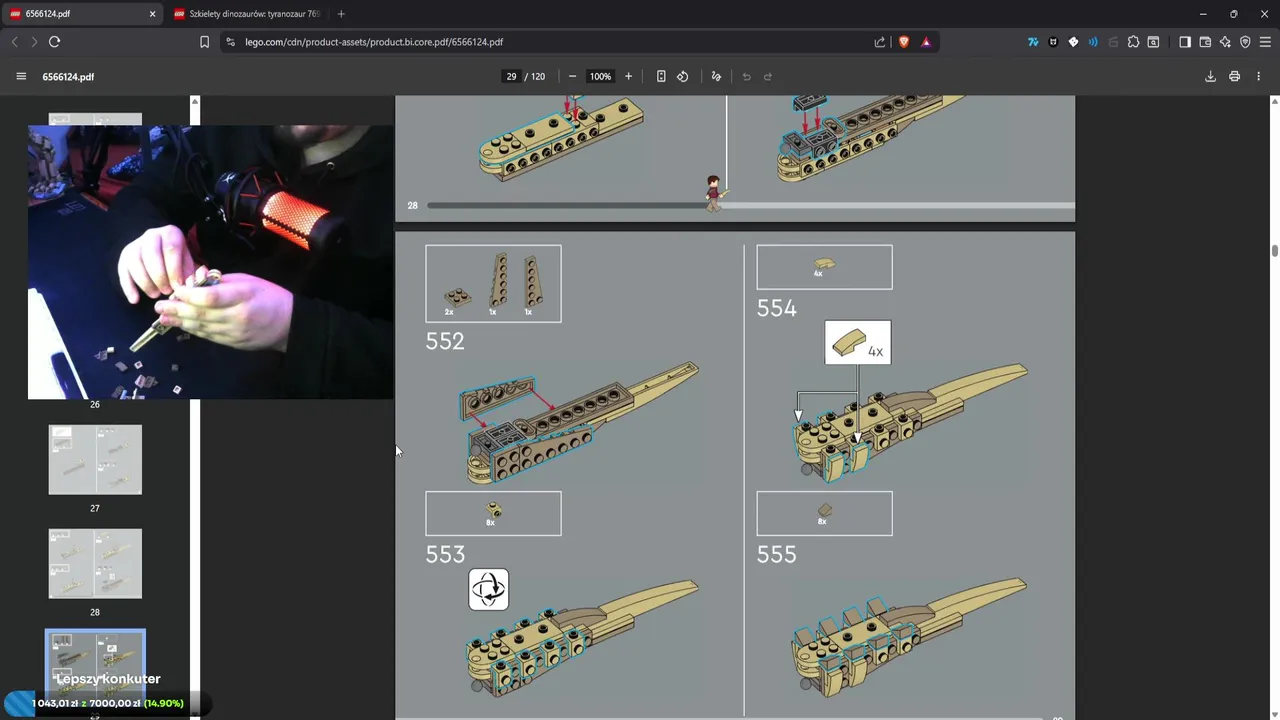Open Brave Rewards triangle icon
This screenshot has width=1280, height=720.
click(x=926, y=42)
